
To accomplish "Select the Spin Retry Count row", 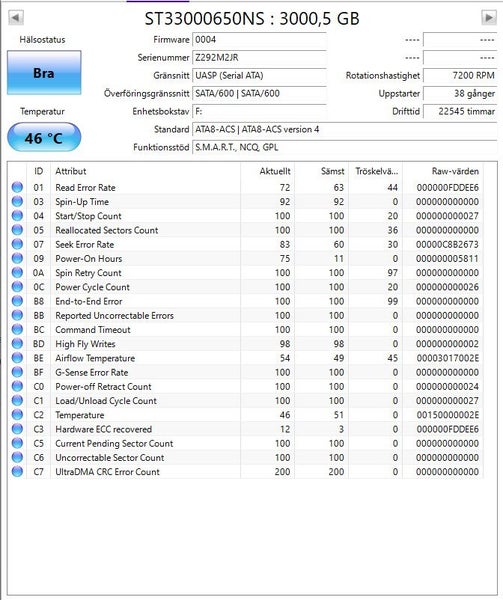I will click(x=246, y=273).
